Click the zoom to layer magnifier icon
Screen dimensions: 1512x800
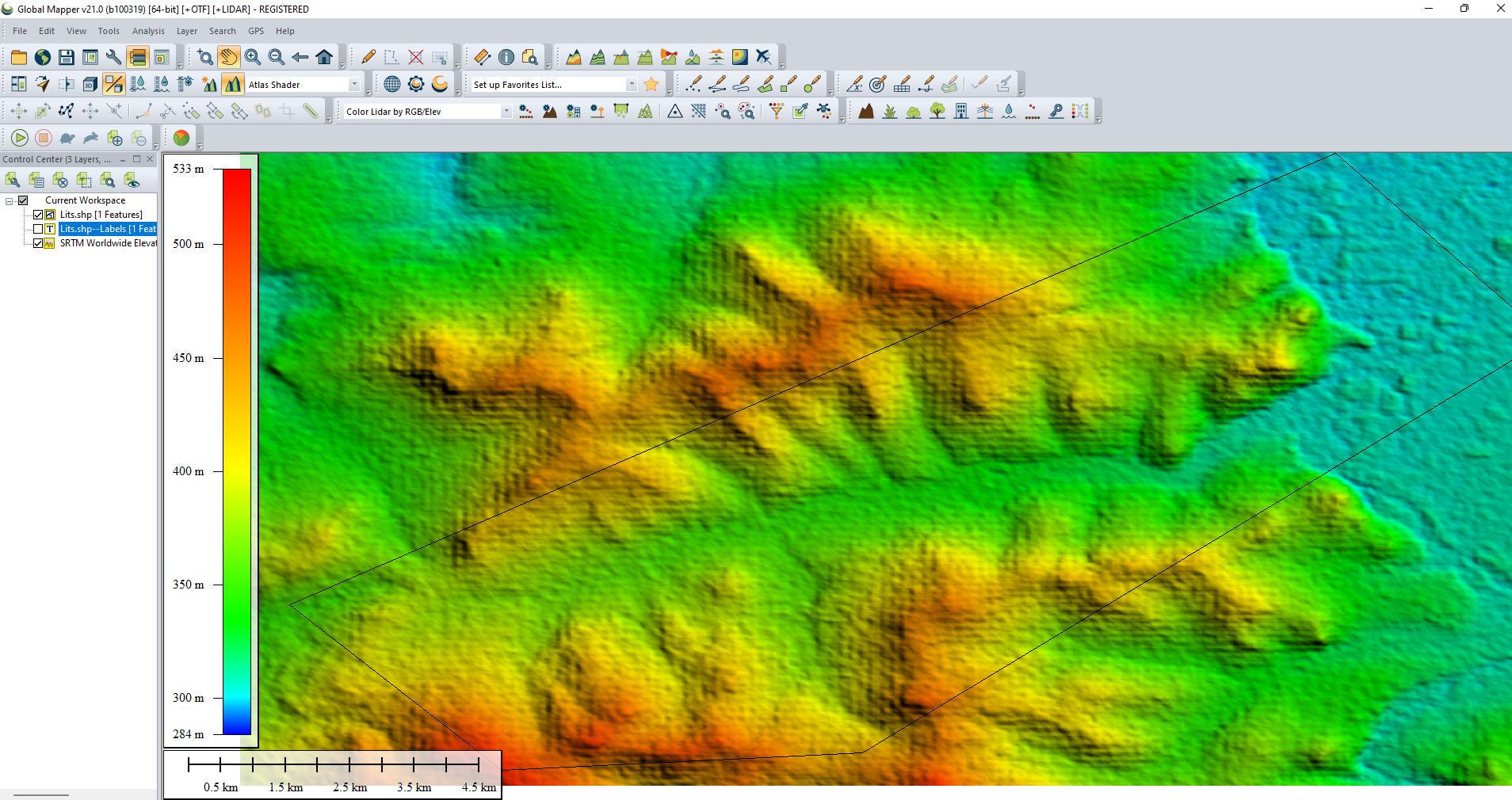coord(108,181)
